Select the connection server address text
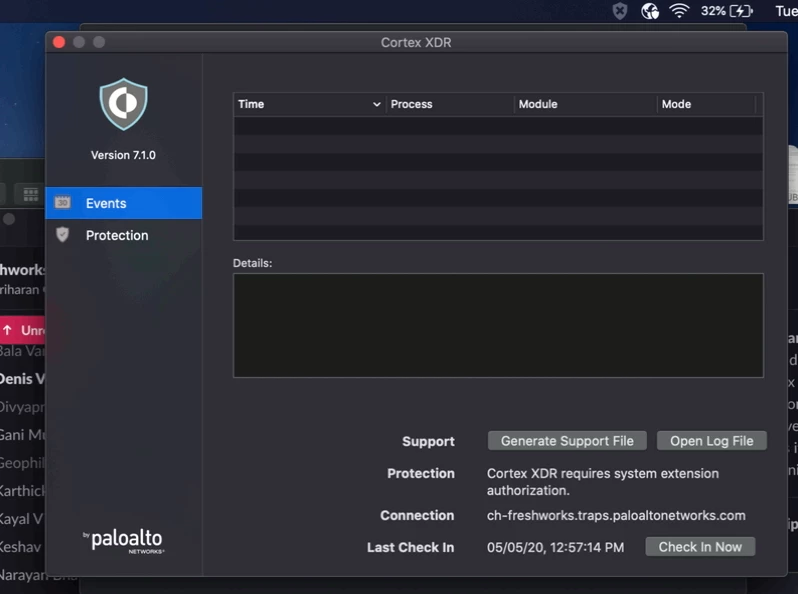This screenshot has height=594, width=798. point(616,516)
